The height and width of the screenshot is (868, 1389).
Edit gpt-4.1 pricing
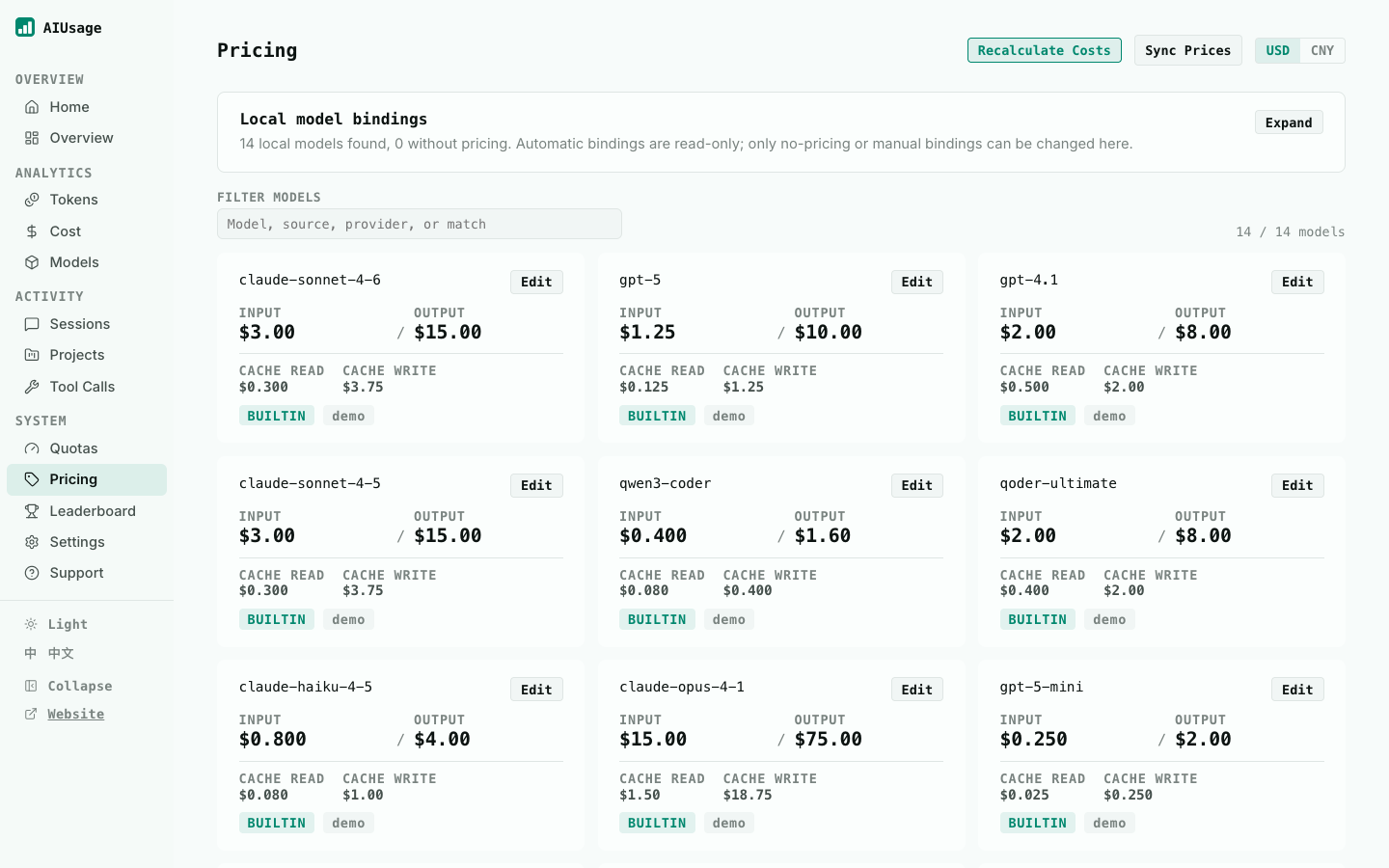1297,282
